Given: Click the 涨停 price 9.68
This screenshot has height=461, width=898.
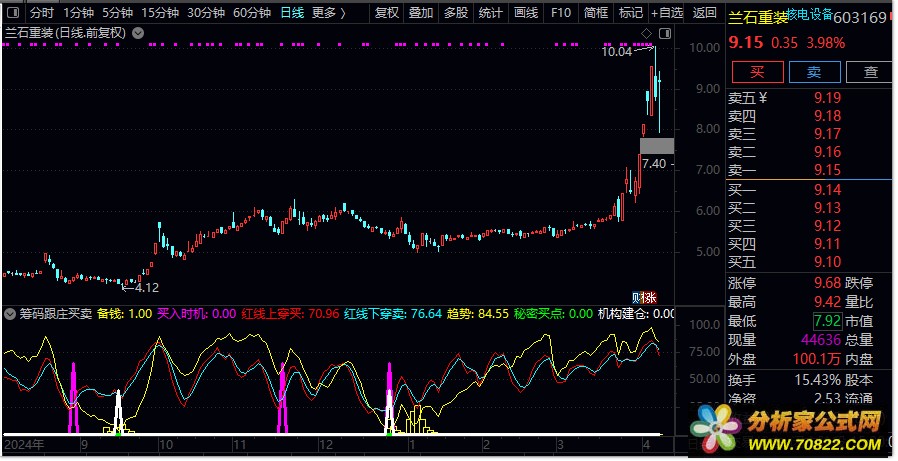Looking at the screenshot, I should pyautogui.click(x=828, y=283).
